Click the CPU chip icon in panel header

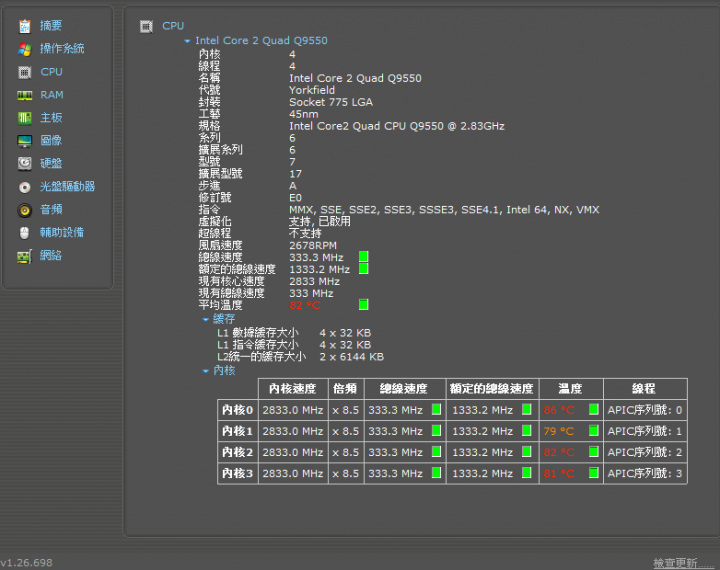point(146,27)
